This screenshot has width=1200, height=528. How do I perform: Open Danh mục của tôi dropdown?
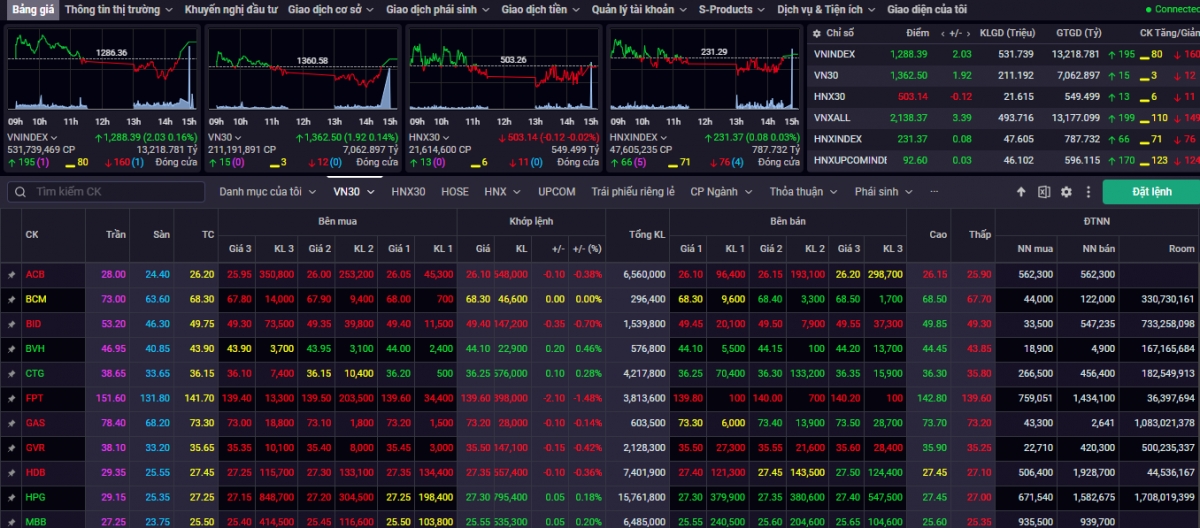pos(267,191)
